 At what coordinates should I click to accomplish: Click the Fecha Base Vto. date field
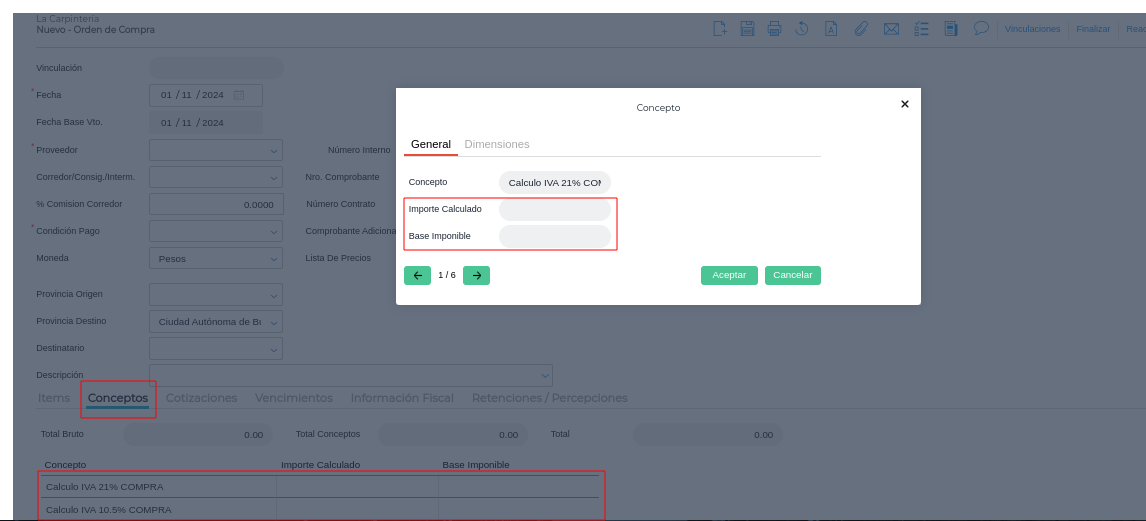(206, 123)
